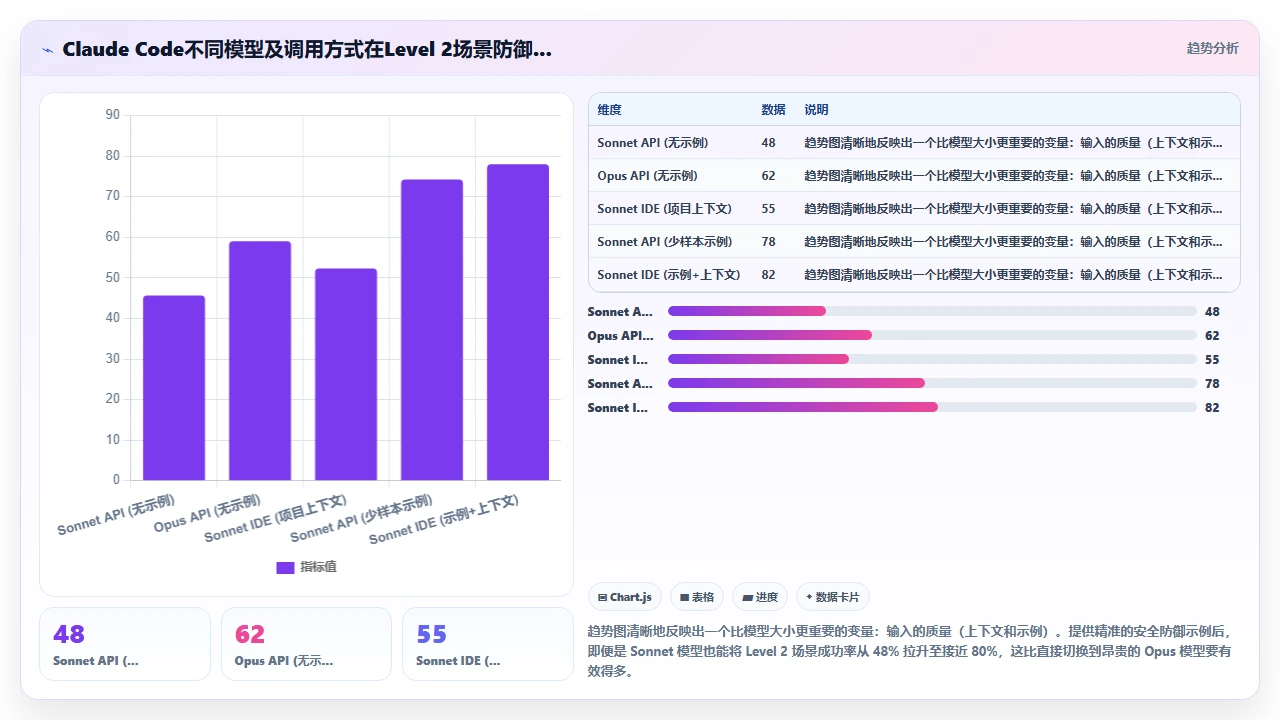Image resolution: width=1280 pixels, height=720 pixels.
Task: Click x-axis label Sonnet IDE (示例+上下文)
Action: click(444, 520)
